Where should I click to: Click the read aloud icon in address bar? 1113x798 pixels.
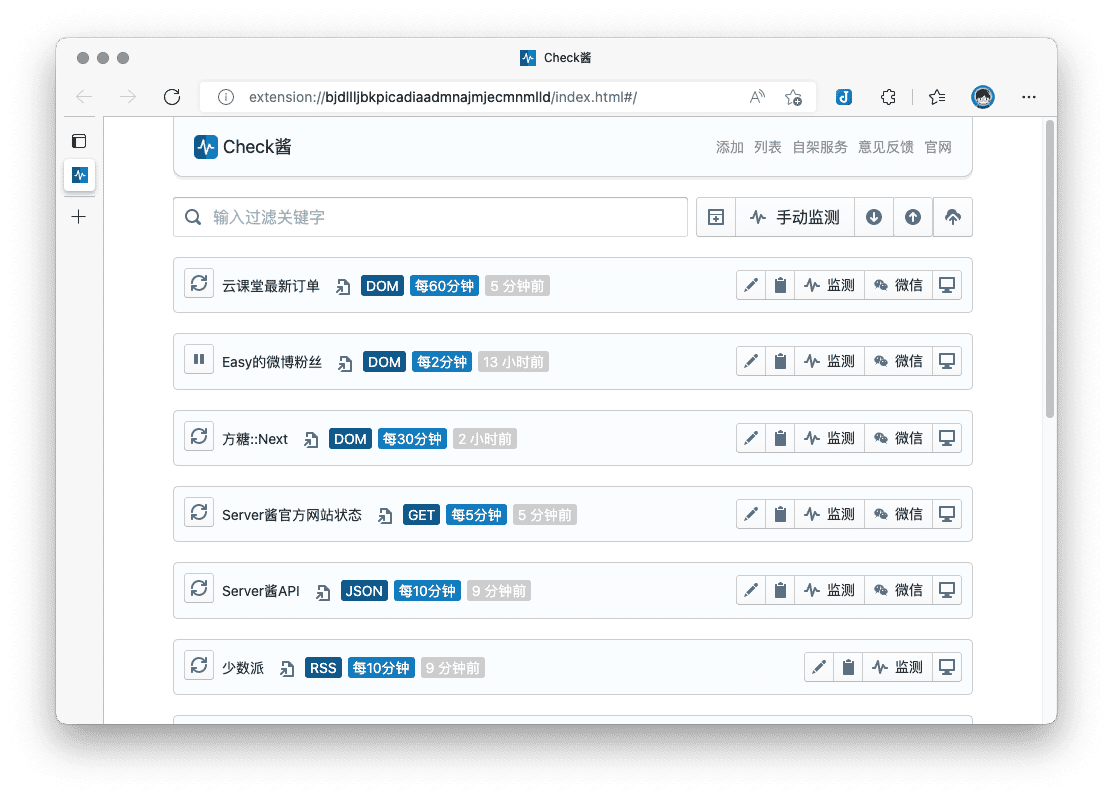coord(757,97)
